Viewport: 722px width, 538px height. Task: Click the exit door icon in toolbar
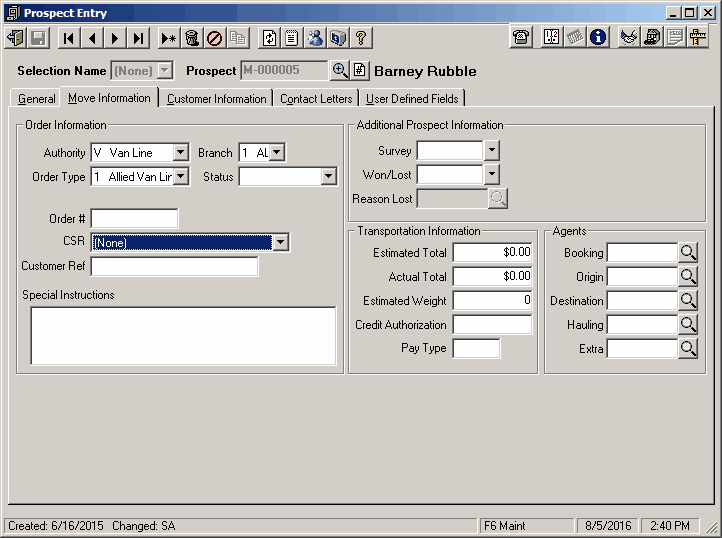click(x=16, y=38)
